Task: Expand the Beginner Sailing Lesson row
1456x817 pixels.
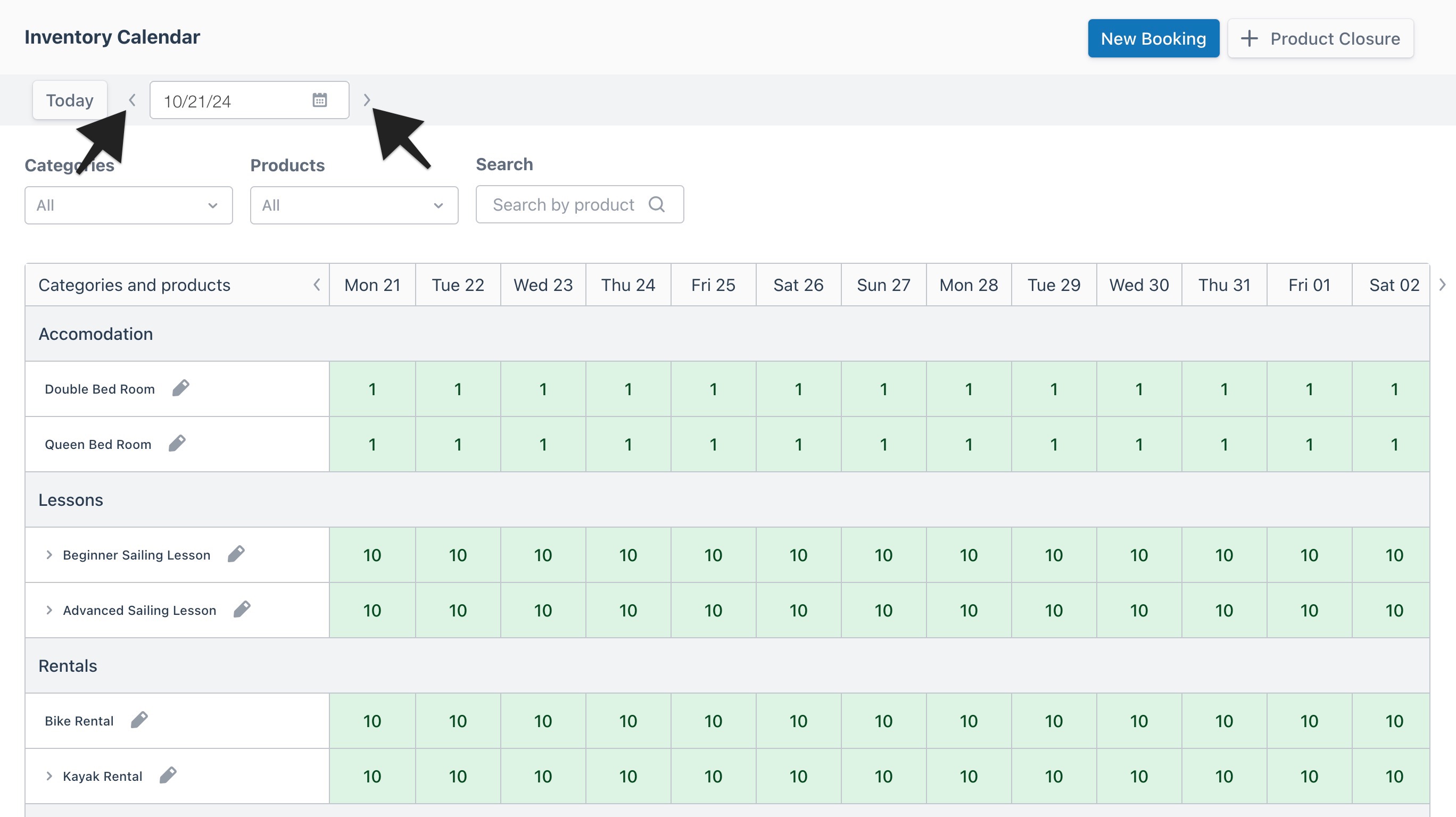Action: click(x=49, y=555)
